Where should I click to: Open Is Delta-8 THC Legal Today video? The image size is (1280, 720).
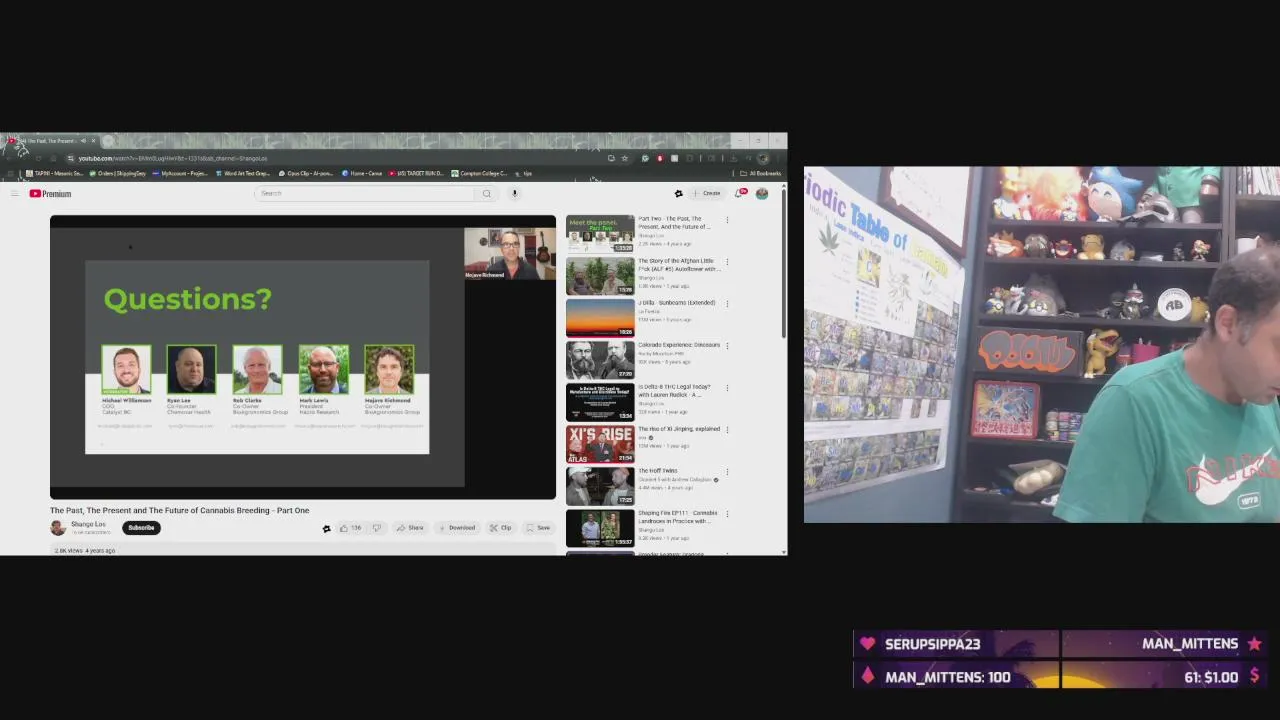tap(600, 402)
